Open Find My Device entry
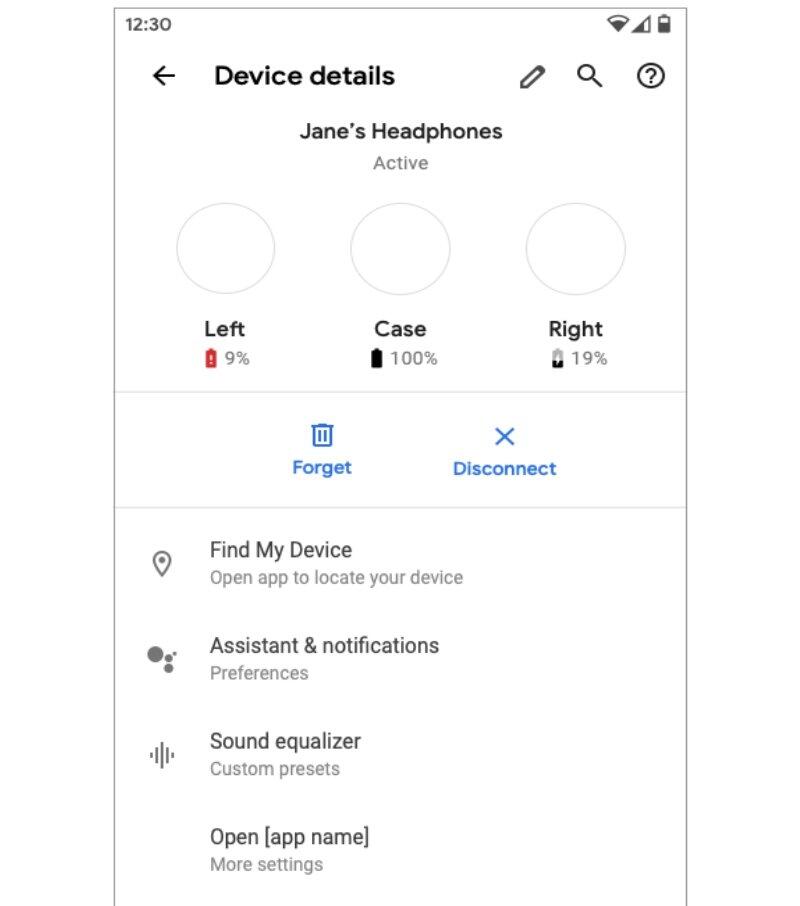 click(400, 563)
